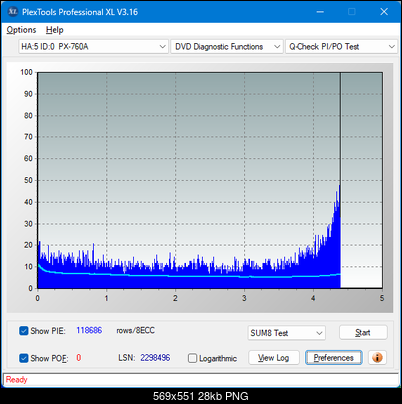The image size is (402, 404).
Task: Expand the Q-Check PI/PO Test dropdown
Action: click(341, 47)
